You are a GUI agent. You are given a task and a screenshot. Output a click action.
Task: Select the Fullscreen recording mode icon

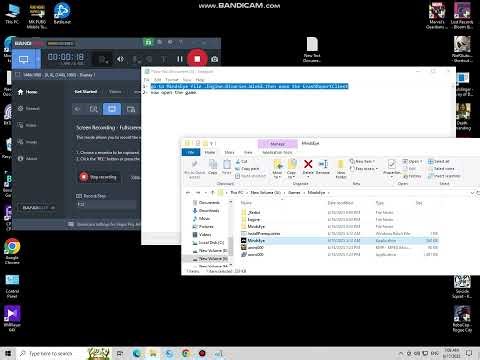(112, 109)
